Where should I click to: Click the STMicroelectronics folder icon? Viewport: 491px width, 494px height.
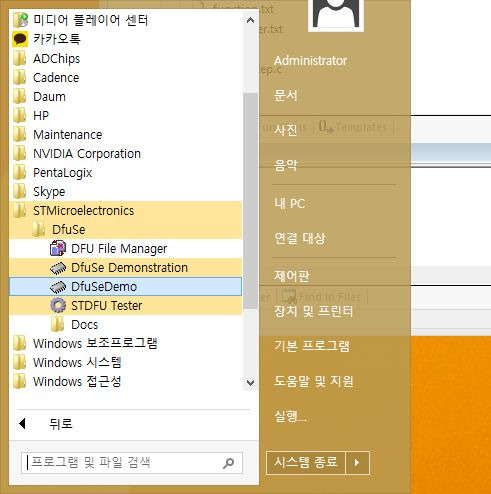tap(20, 210)
